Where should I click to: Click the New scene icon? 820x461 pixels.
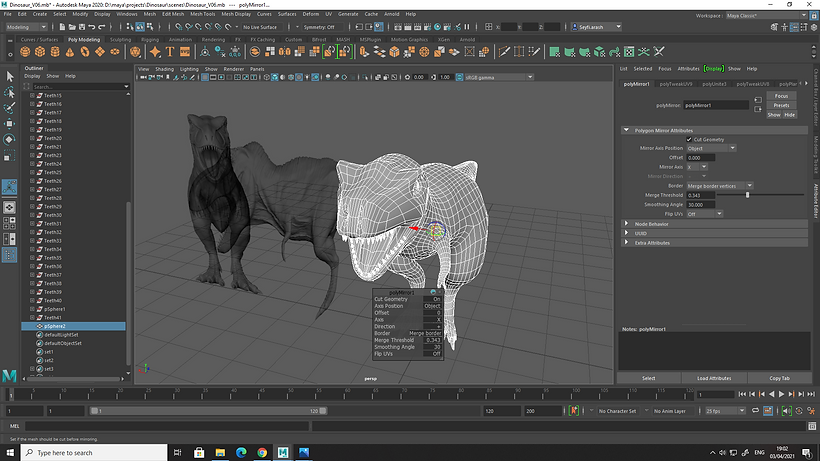(62, 27)
